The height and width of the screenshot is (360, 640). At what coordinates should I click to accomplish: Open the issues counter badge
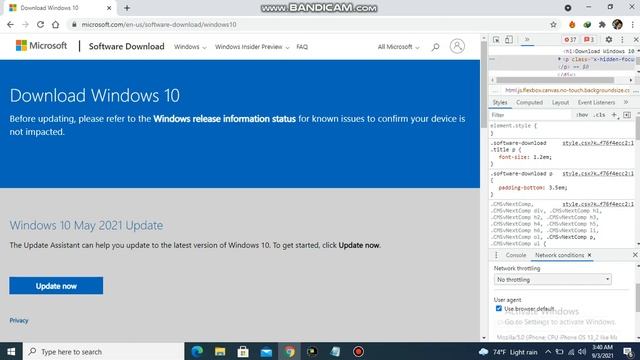(x=589, y=40)
